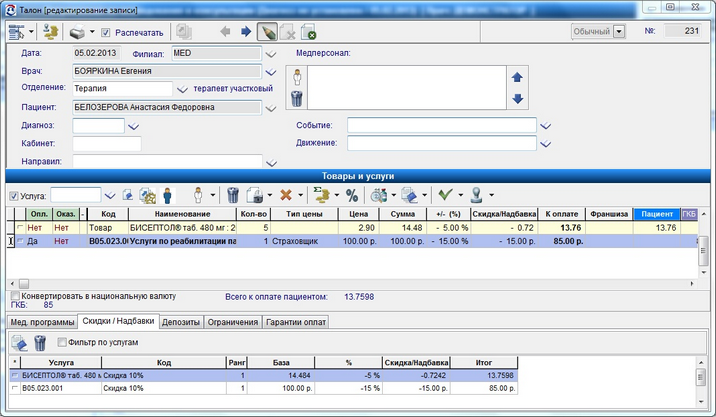Expand the Филиал chevron selector
Screen dimensions: 716x417
pyautogui.click(x=271, y=54)
